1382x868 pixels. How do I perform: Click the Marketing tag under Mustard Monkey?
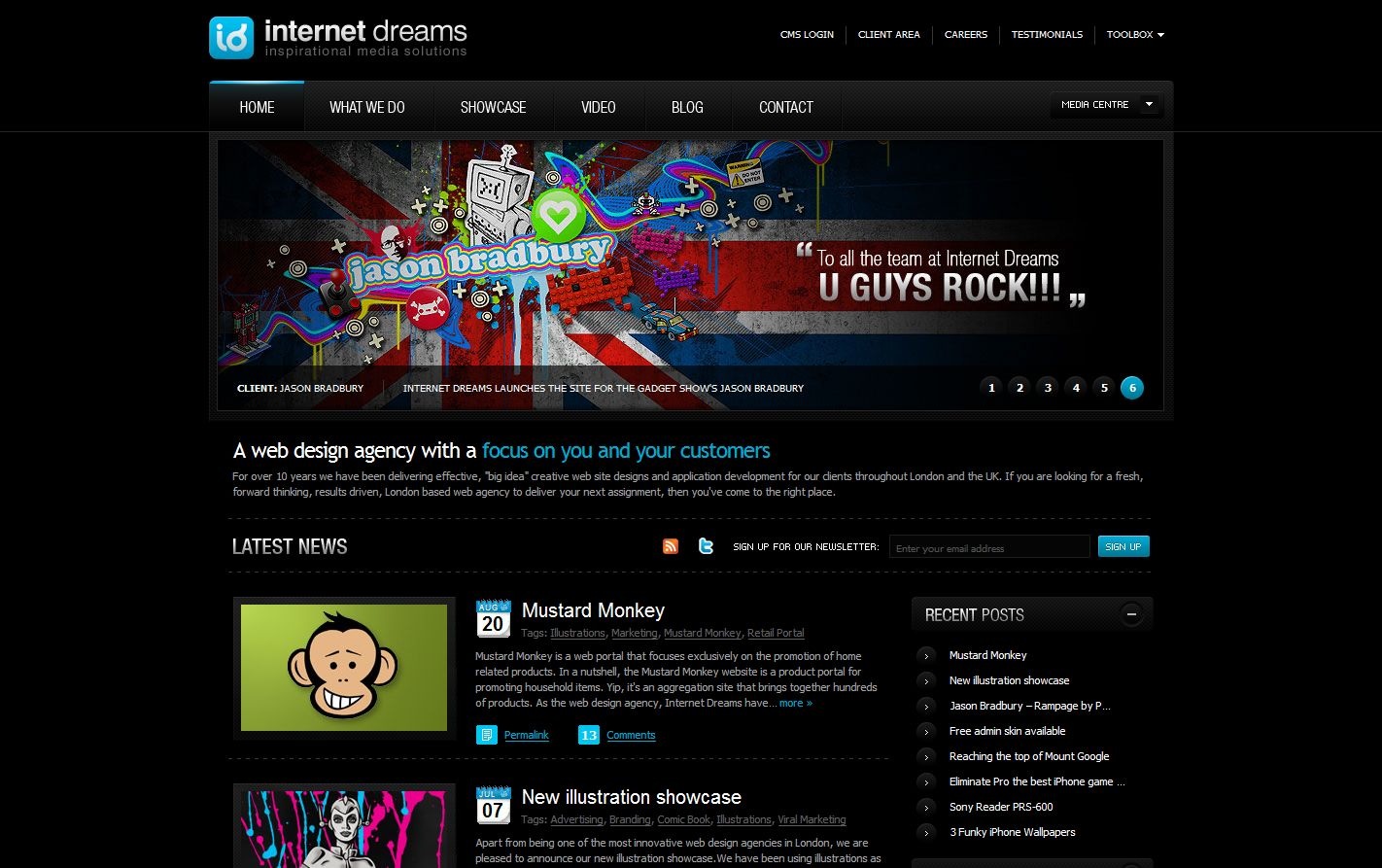634,633
